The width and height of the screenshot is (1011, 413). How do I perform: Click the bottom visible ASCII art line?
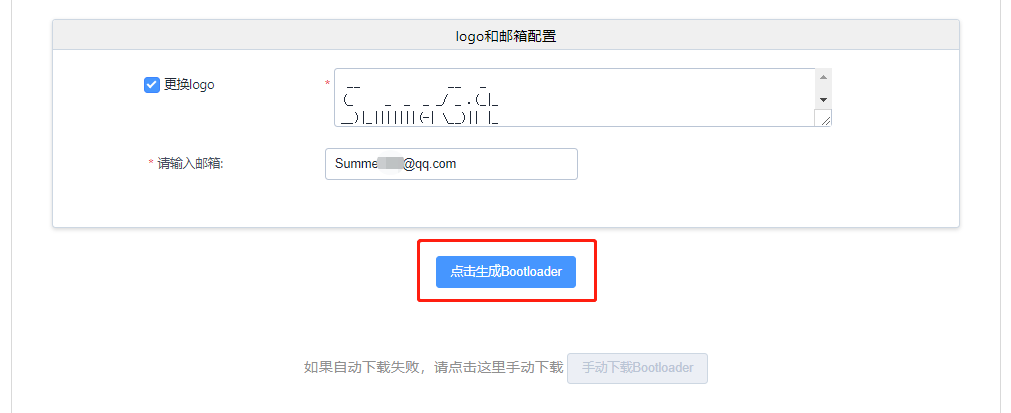tap(420, 118)
